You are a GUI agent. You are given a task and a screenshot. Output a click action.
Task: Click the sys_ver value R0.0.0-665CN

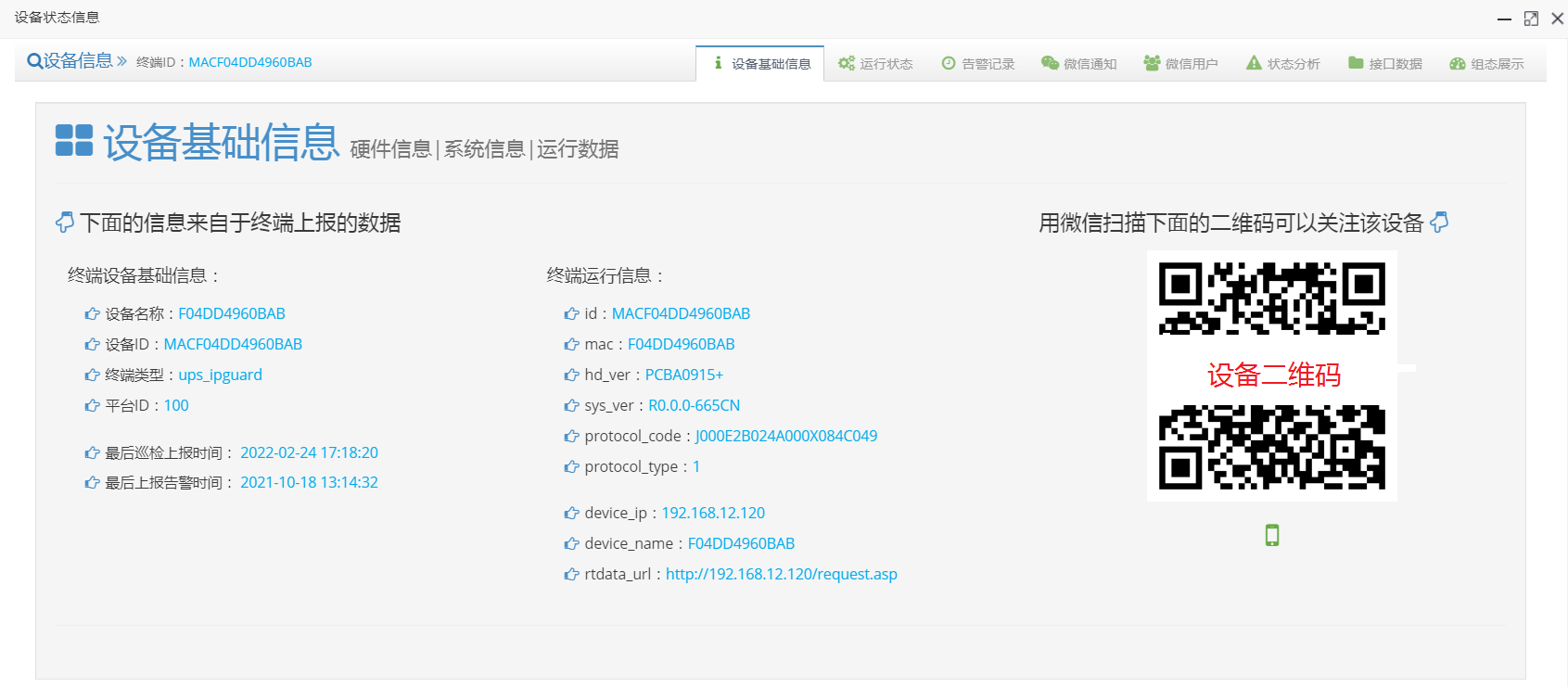pyautogui.click(x=695, y=405)
